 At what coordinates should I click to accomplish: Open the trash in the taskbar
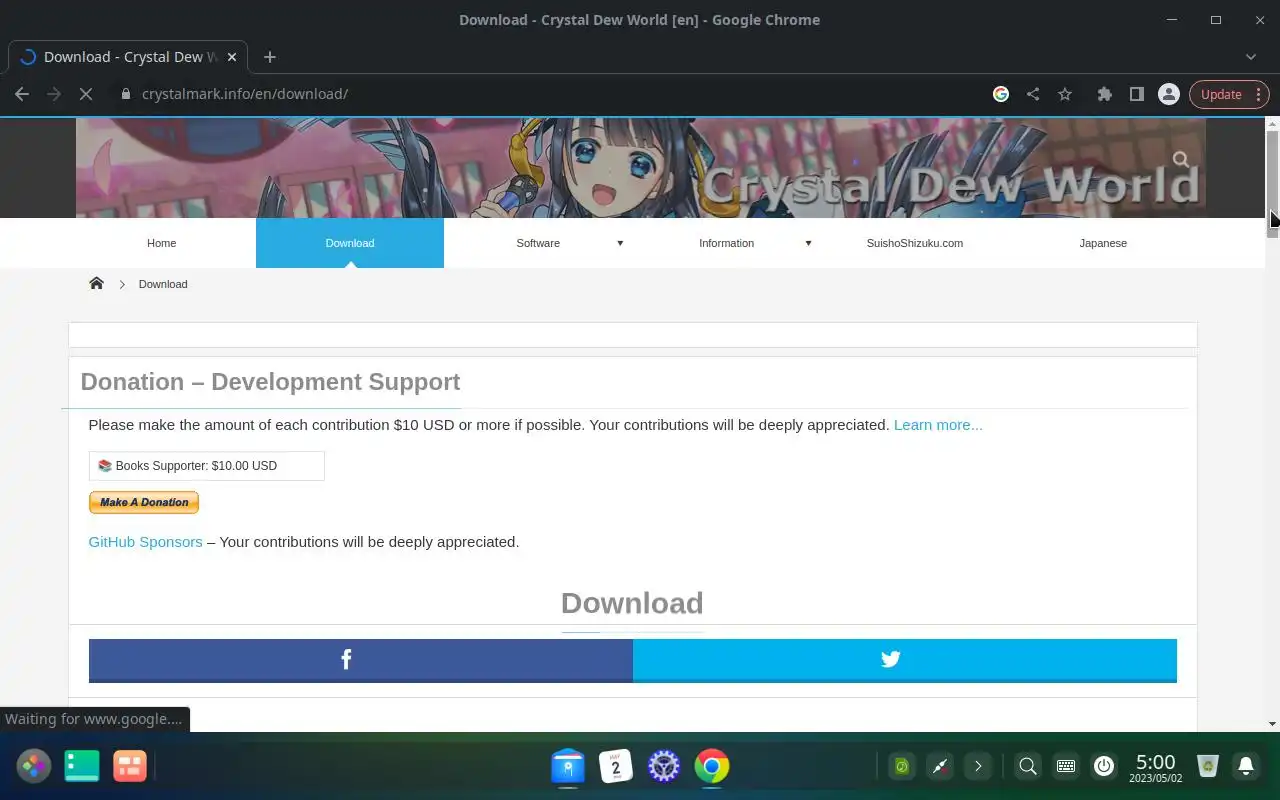(1208, 766)
